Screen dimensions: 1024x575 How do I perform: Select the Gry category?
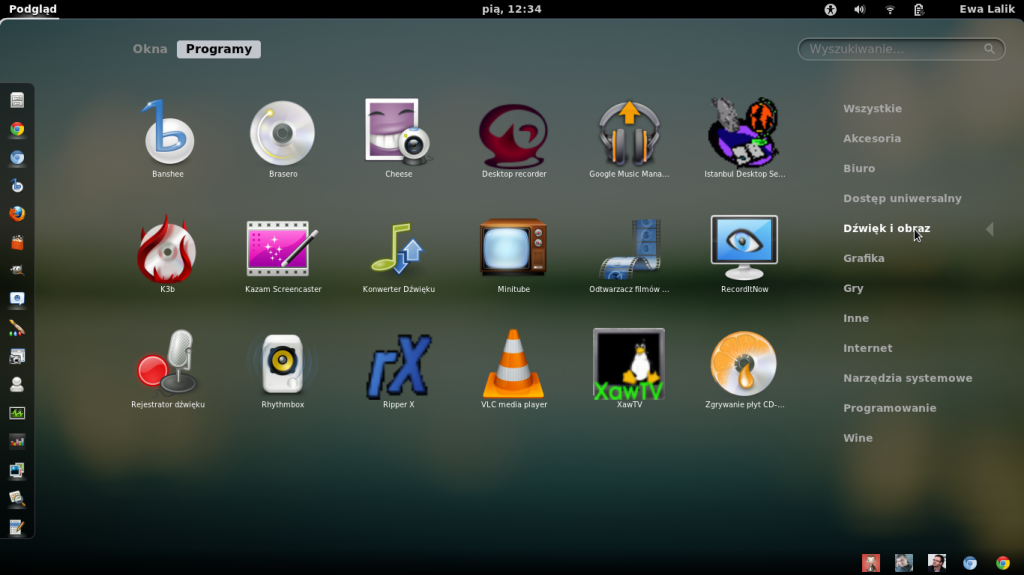click(x=853, y=288)
